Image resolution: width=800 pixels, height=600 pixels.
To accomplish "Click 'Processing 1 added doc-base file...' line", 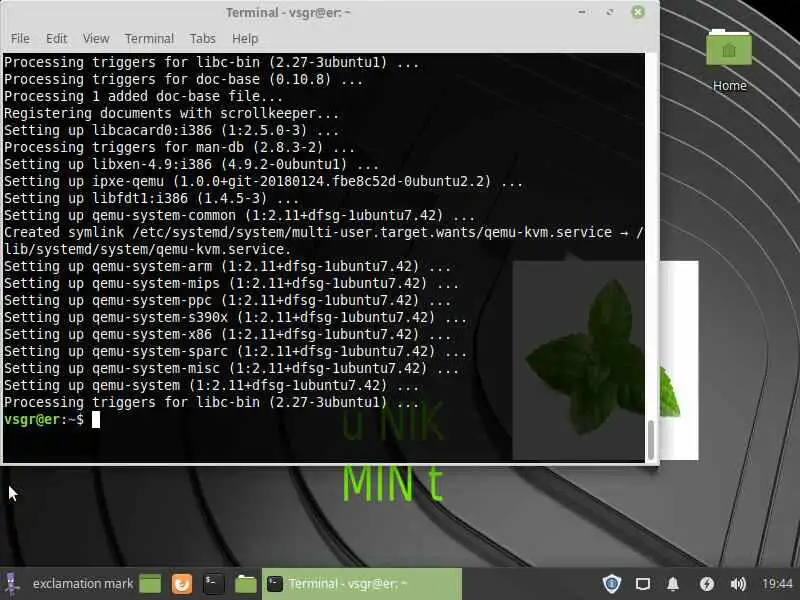I will (143, 96).
